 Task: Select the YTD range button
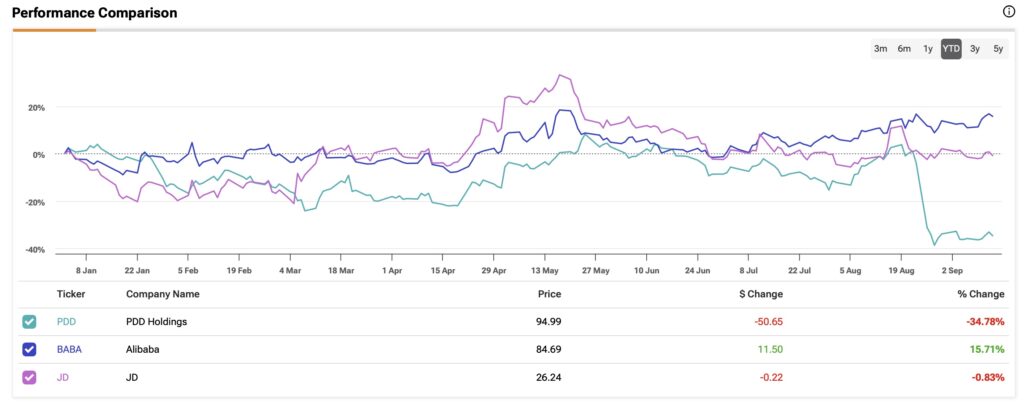point(951,49)
